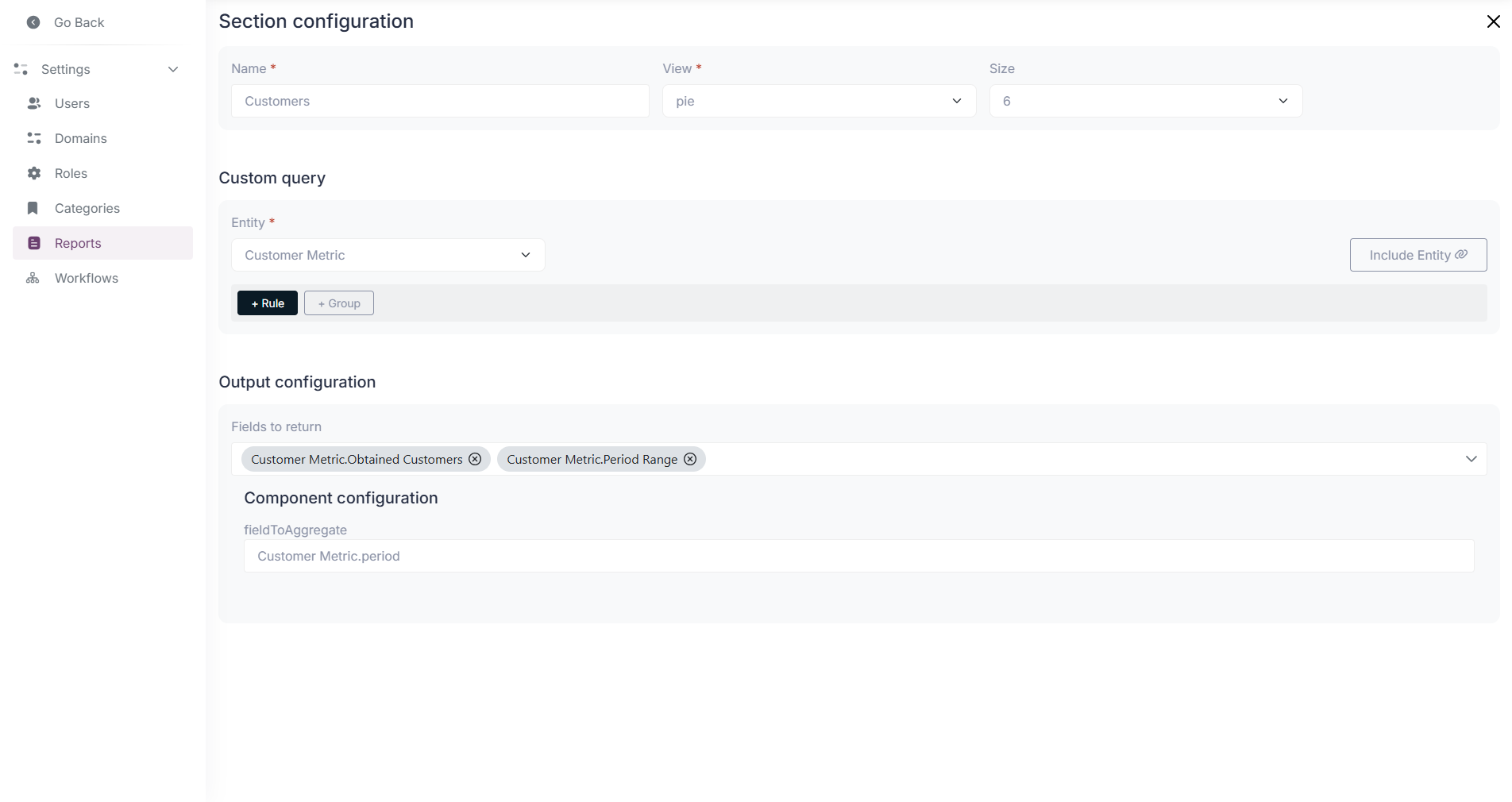
Task: Click the Domains icon in sidebar
Action: [x=34, y=138]
